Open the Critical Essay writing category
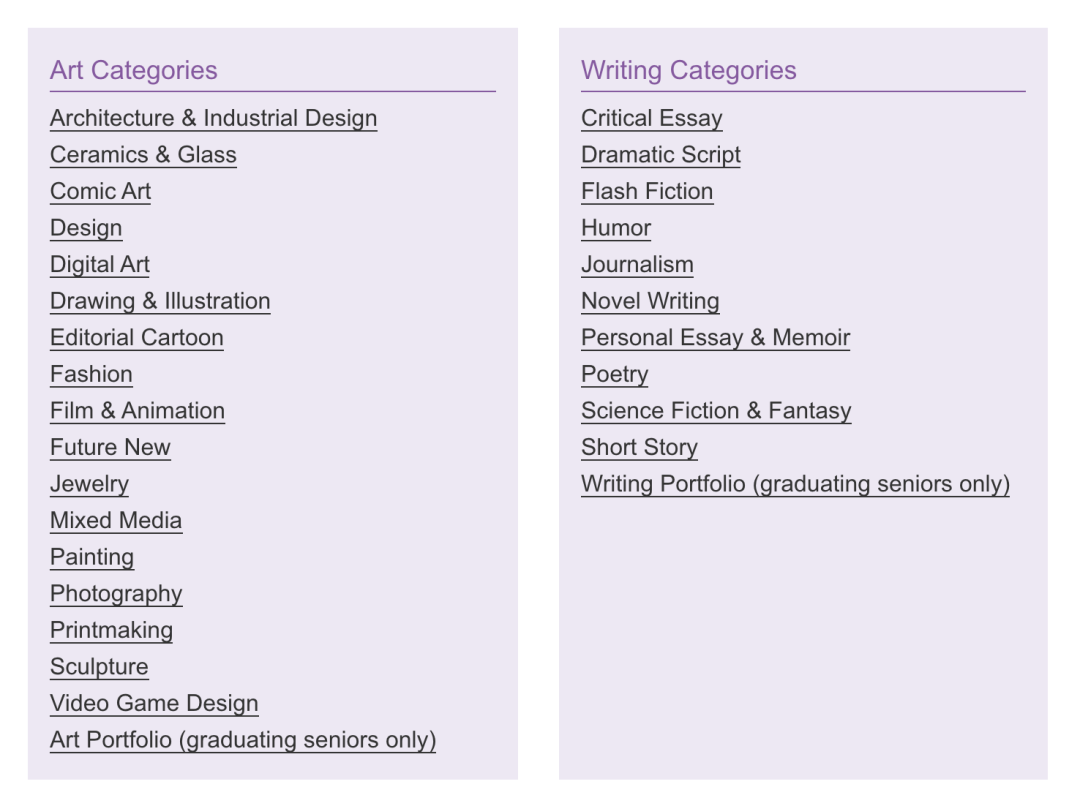 click(652, 118)
